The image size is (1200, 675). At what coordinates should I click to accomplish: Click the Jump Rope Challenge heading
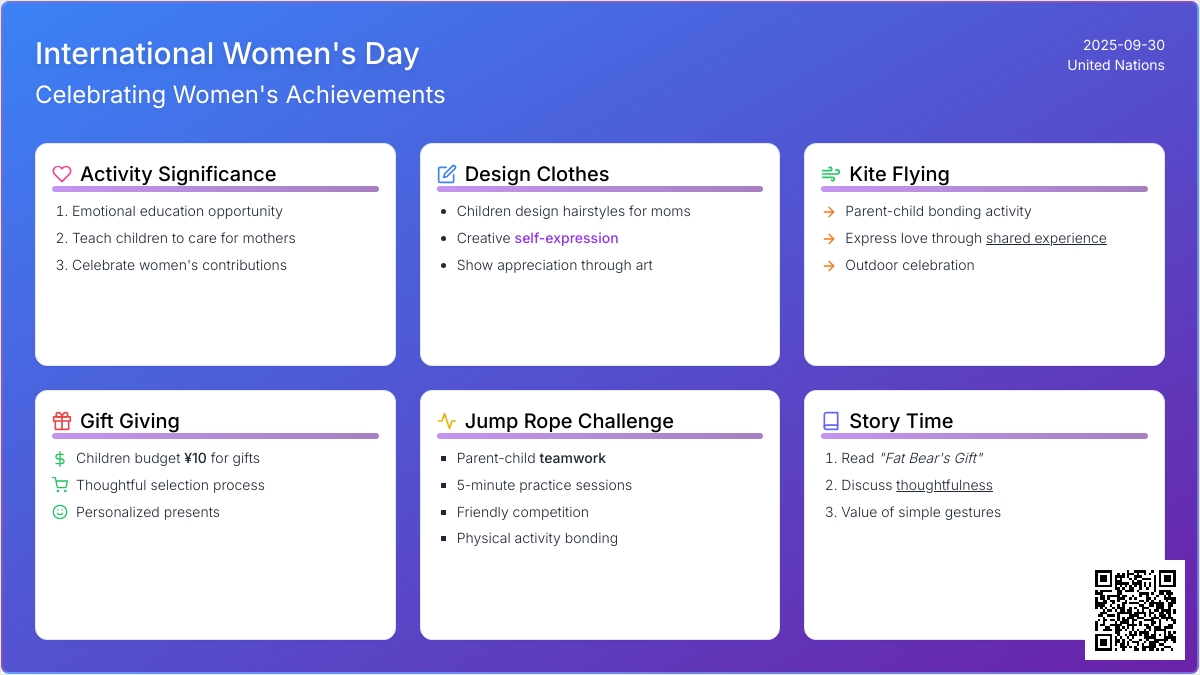[x=569, y=421]
